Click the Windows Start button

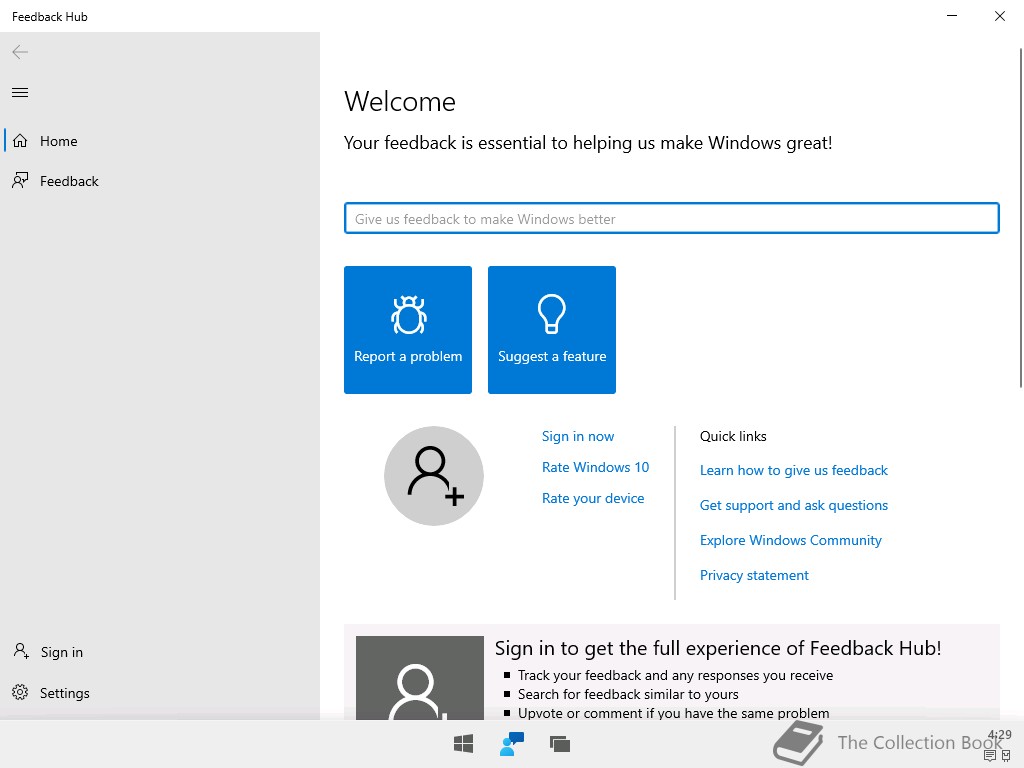pyautogui.click(x=464, y=744)
